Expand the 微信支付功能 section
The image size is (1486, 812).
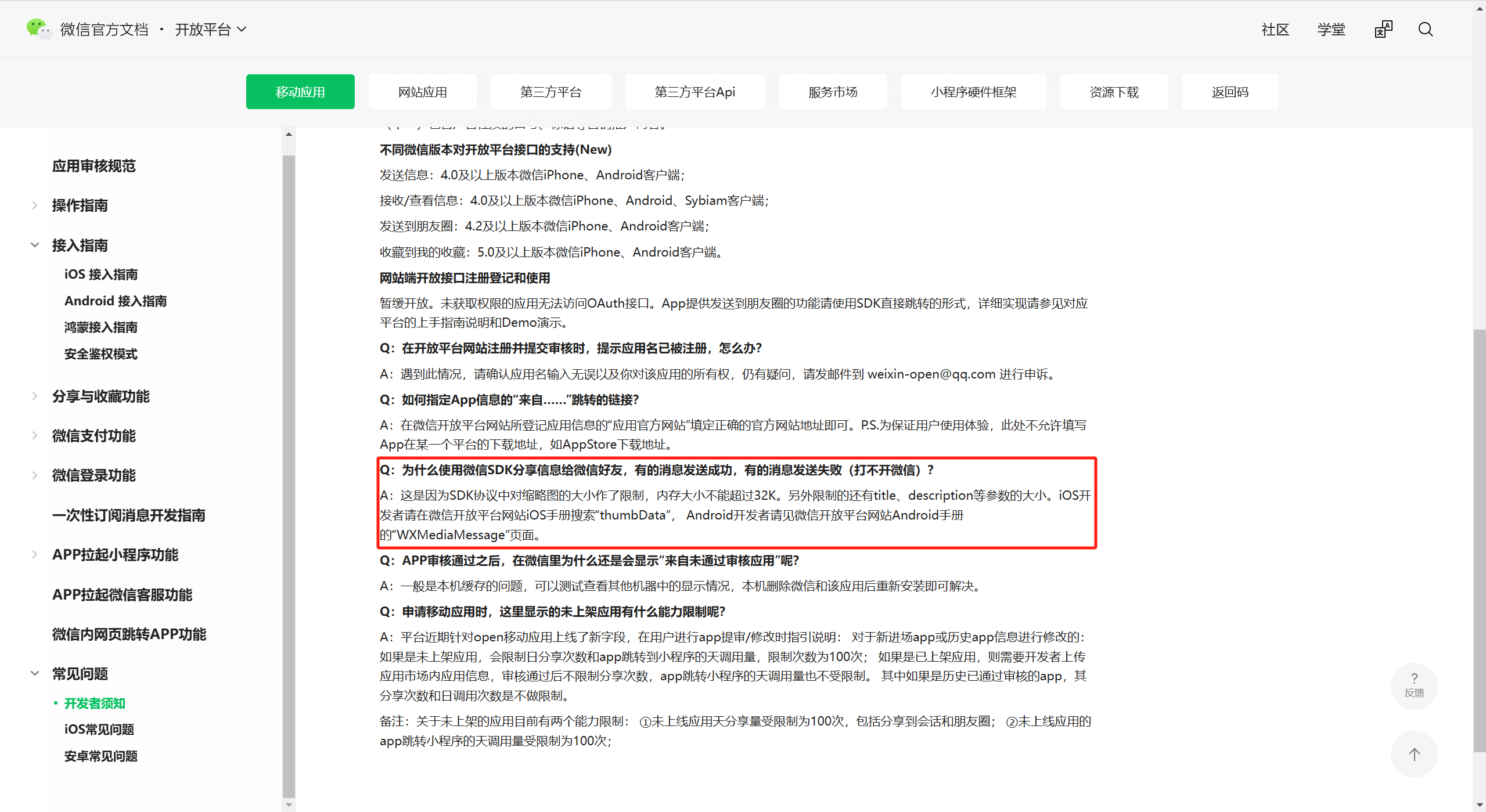tap(35, 435)
